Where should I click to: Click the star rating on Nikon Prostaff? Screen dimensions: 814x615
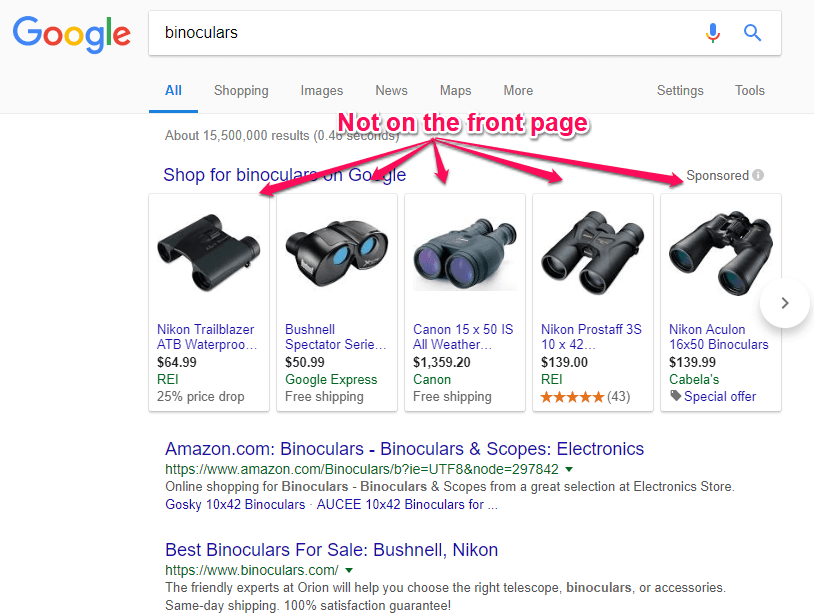coord(578,397)
